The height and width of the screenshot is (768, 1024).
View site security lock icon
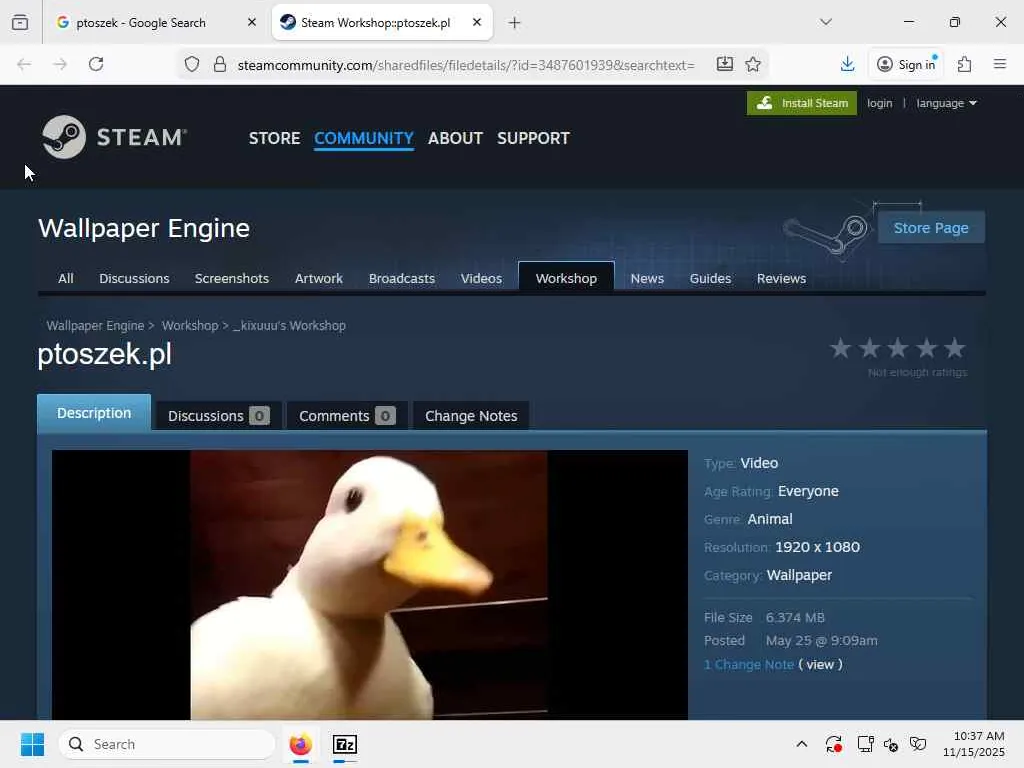tap(220, 64)
